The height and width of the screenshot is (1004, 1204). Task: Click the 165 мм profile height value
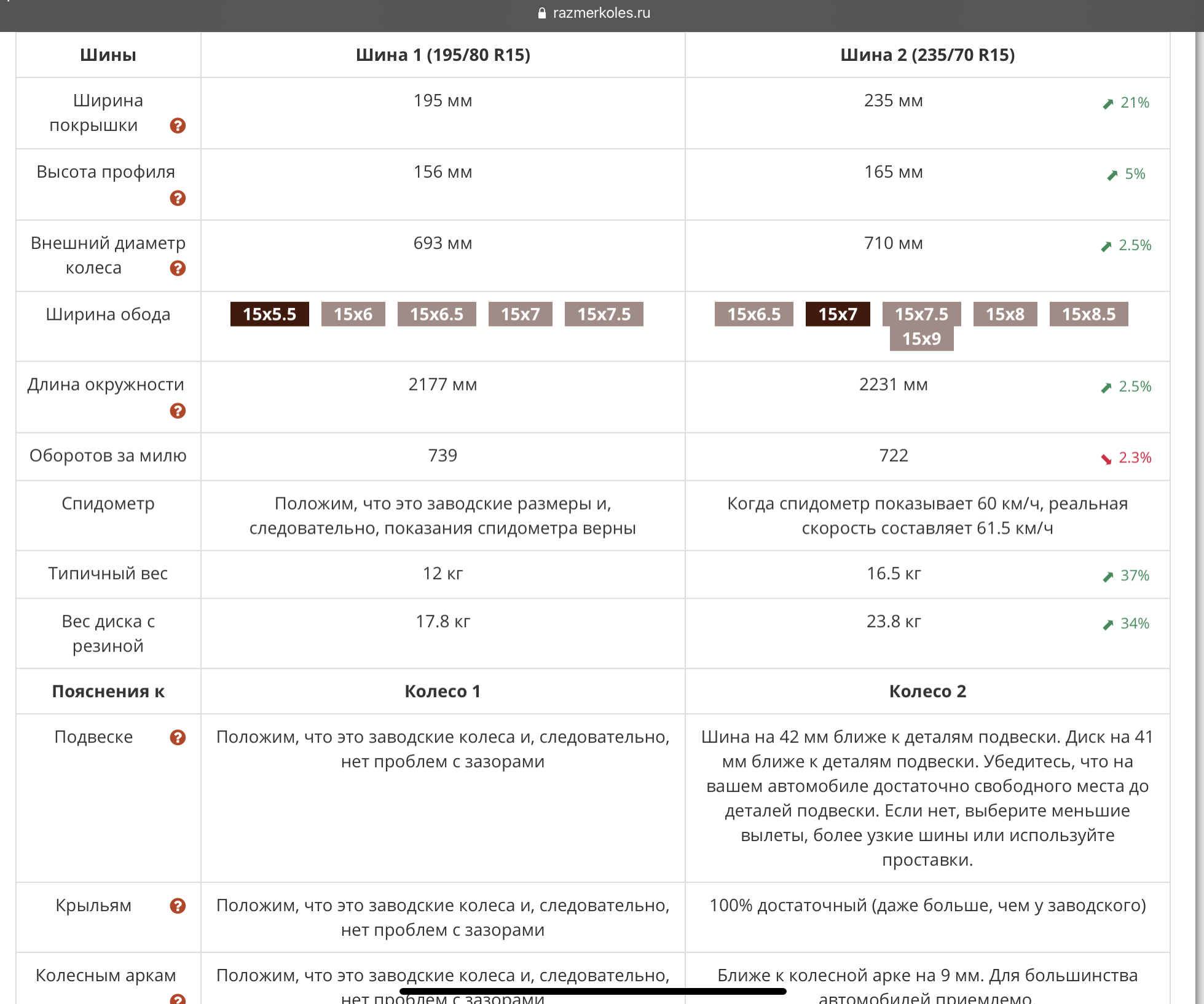tap(893, 172)
